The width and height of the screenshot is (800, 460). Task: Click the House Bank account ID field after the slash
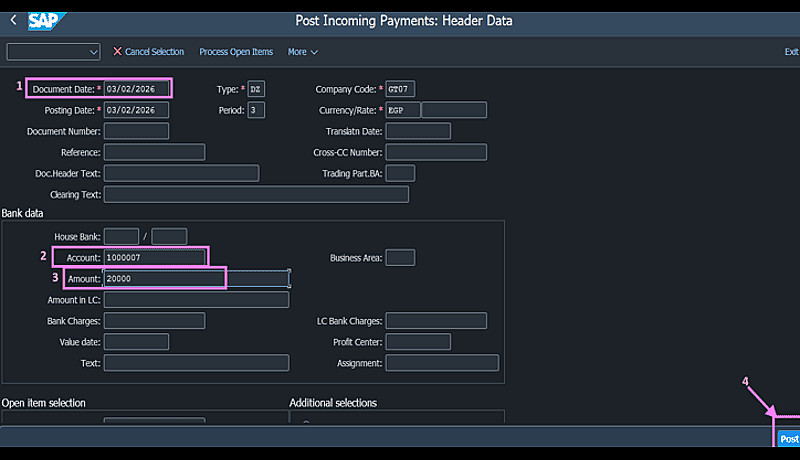pos(169,237)
